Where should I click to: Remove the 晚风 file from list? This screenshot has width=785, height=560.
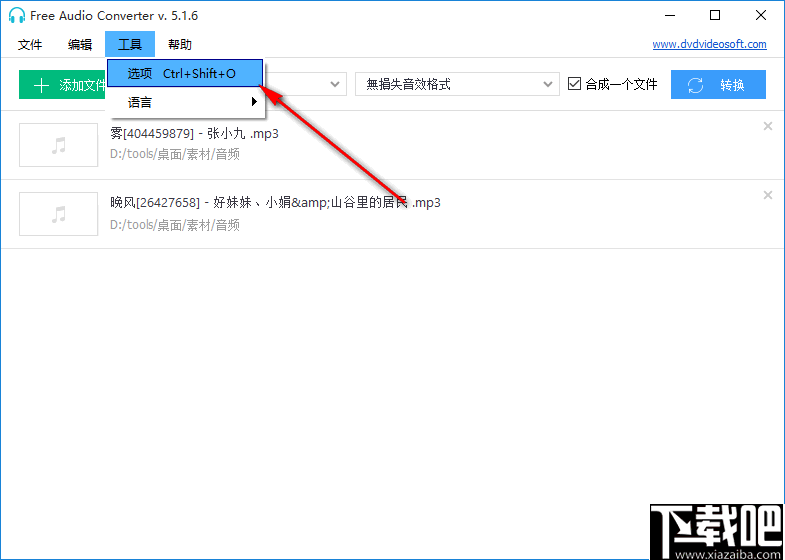pyautogui.click(x=767, y=195)
